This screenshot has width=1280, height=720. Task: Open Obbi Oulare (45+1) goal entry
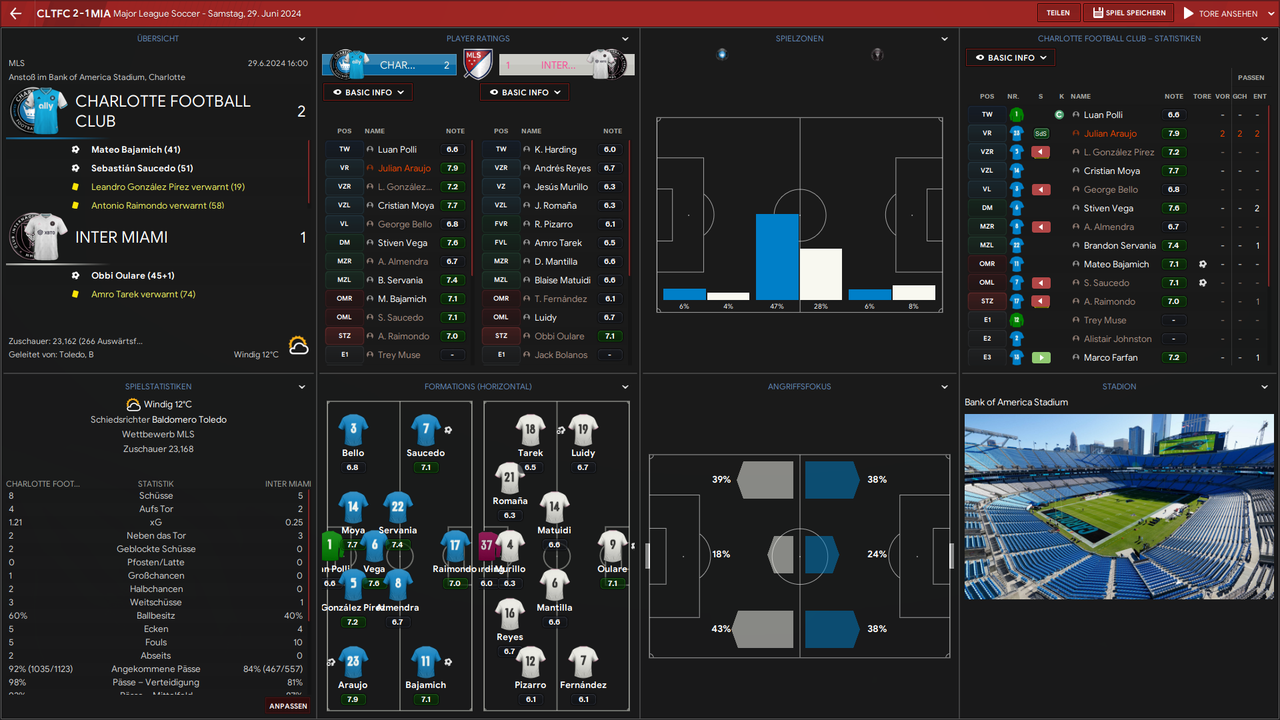point(133,275)
